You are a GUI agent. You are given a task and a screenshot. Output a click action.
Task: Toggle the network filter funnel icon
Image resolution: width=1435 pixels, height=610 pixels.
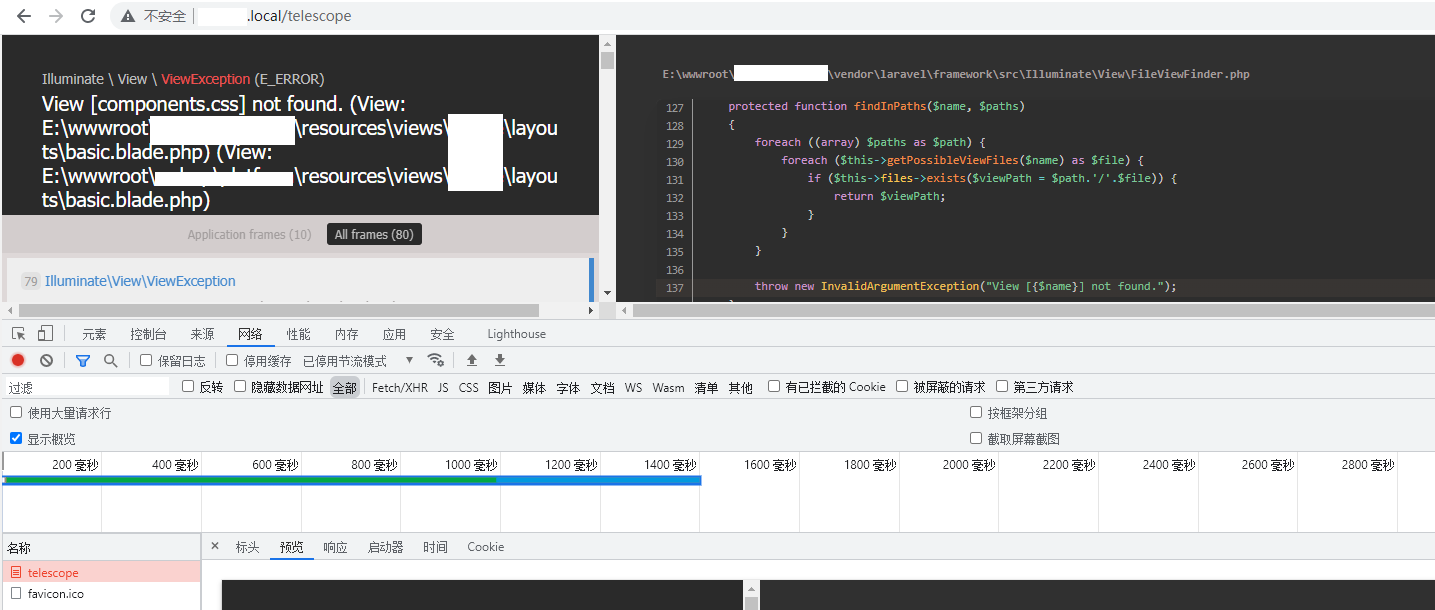coord(83,360)
